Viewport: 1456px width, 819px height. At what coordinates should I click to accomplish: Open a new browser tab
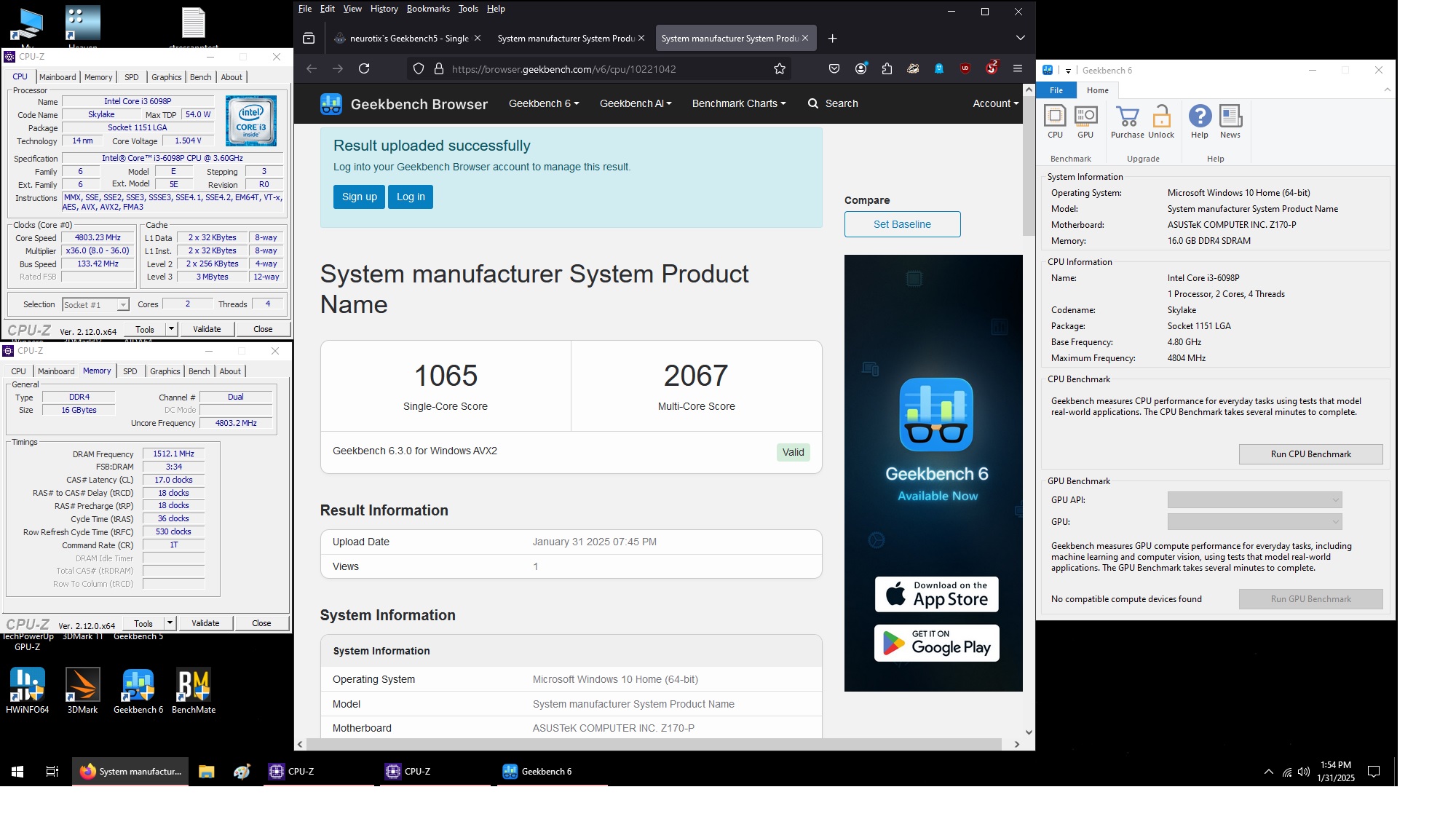833,38
